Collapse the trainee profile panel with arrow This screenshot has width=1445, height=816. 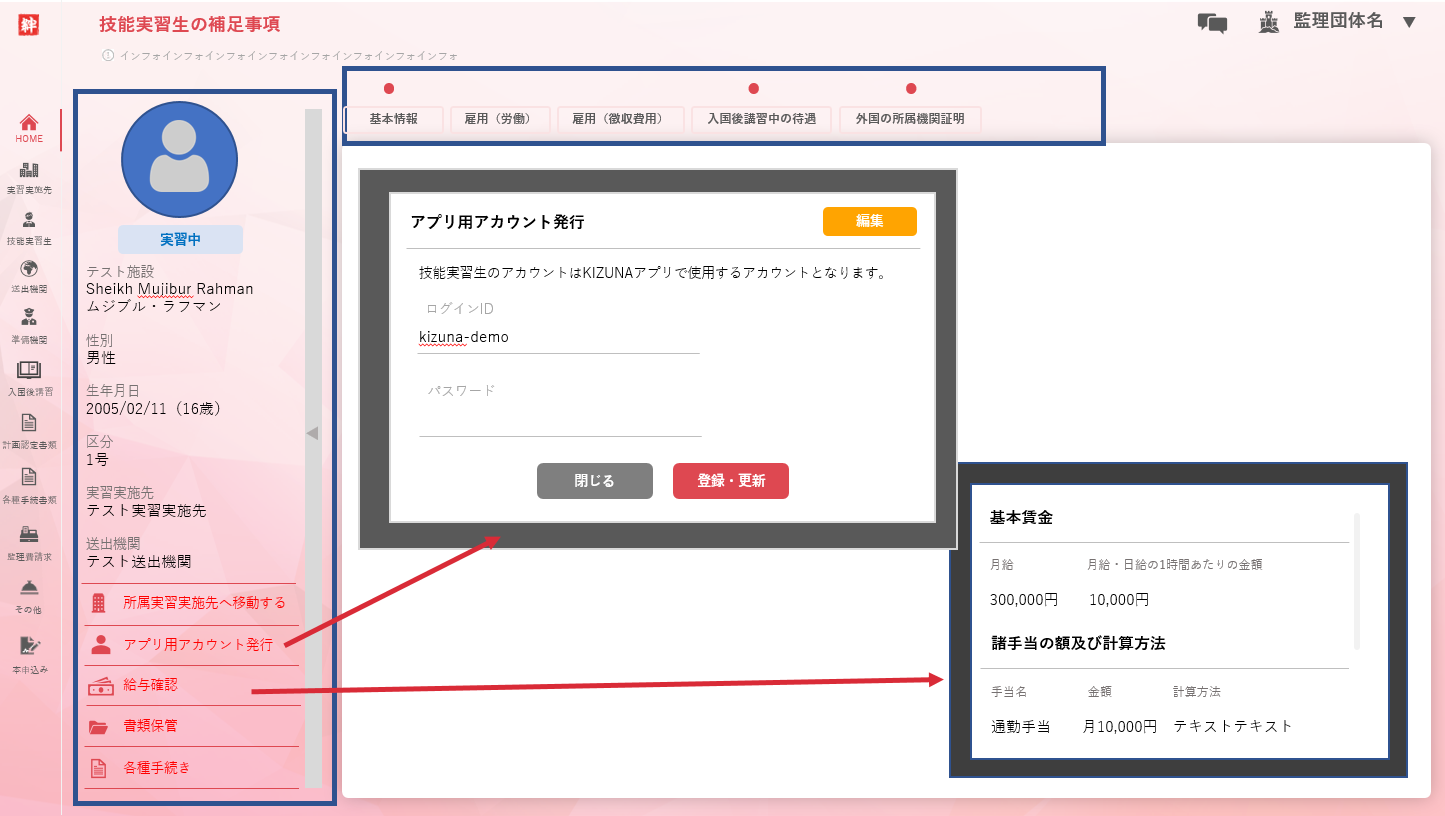(x=312, y=433)
